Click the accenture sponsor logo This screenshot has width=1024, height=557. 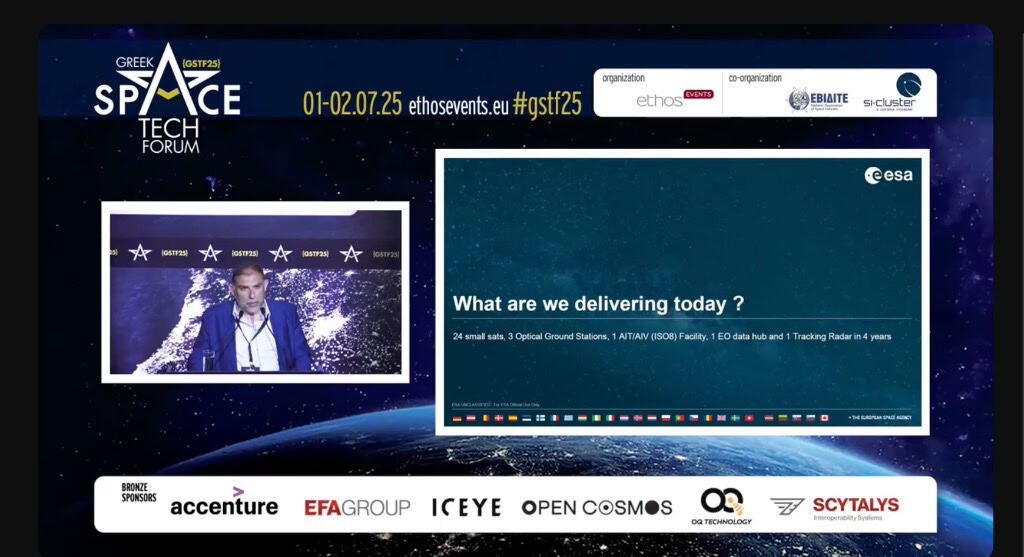224,503
